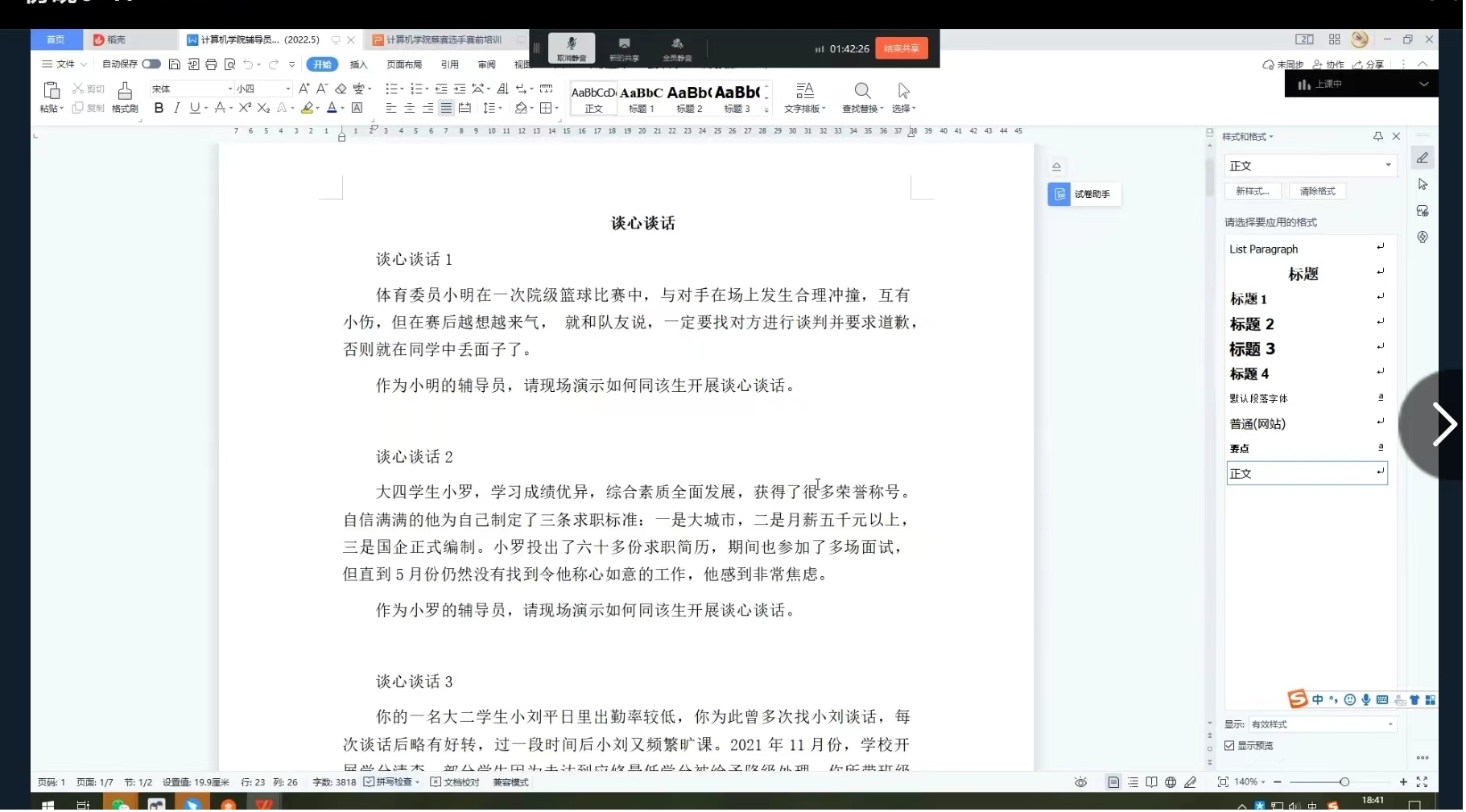Apply Subscript formatting
The width and height of the screenshot is (1466, 812).
[x=263, y=108]
